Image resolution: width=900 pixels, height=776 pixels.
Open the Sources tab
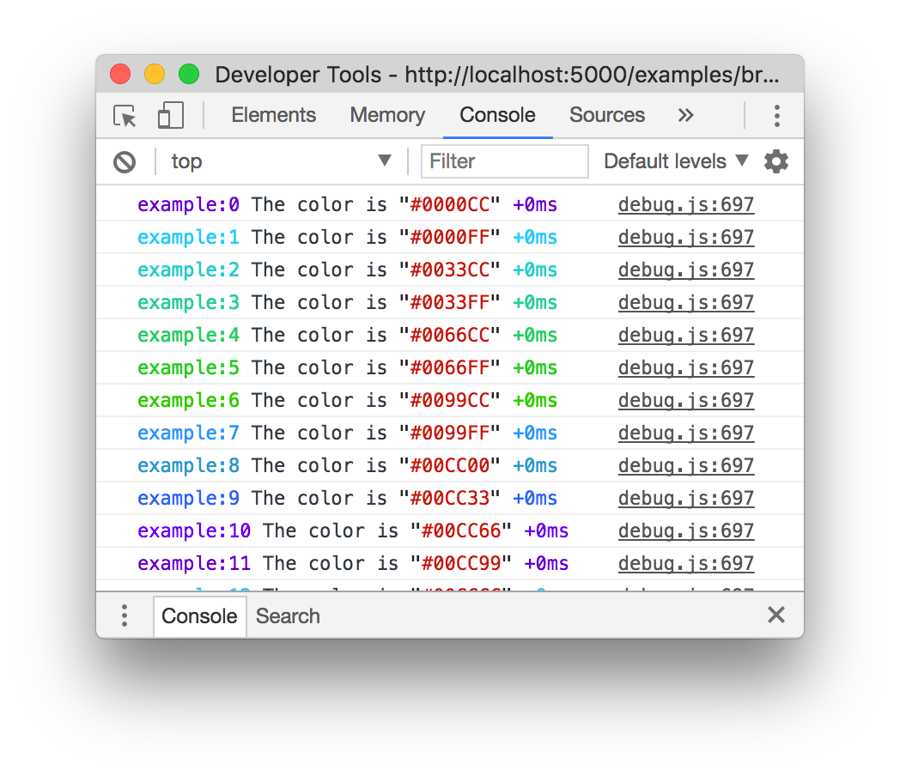pyautogui.click(x=607, y=115)
